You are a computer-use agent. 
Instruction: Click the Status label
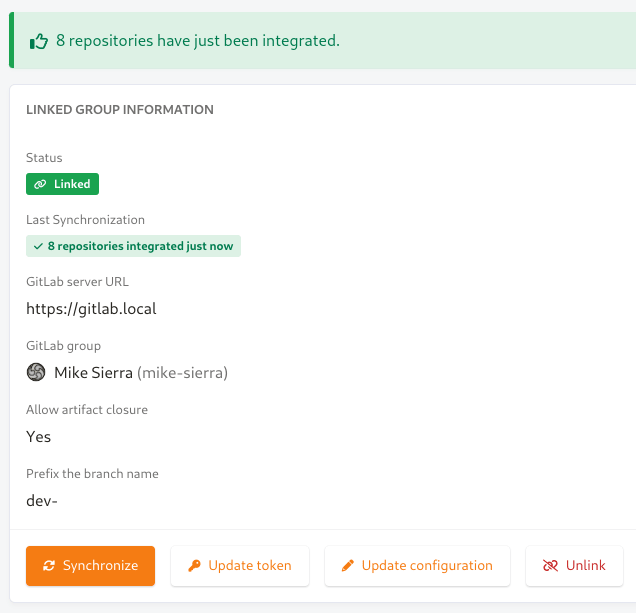44,157
